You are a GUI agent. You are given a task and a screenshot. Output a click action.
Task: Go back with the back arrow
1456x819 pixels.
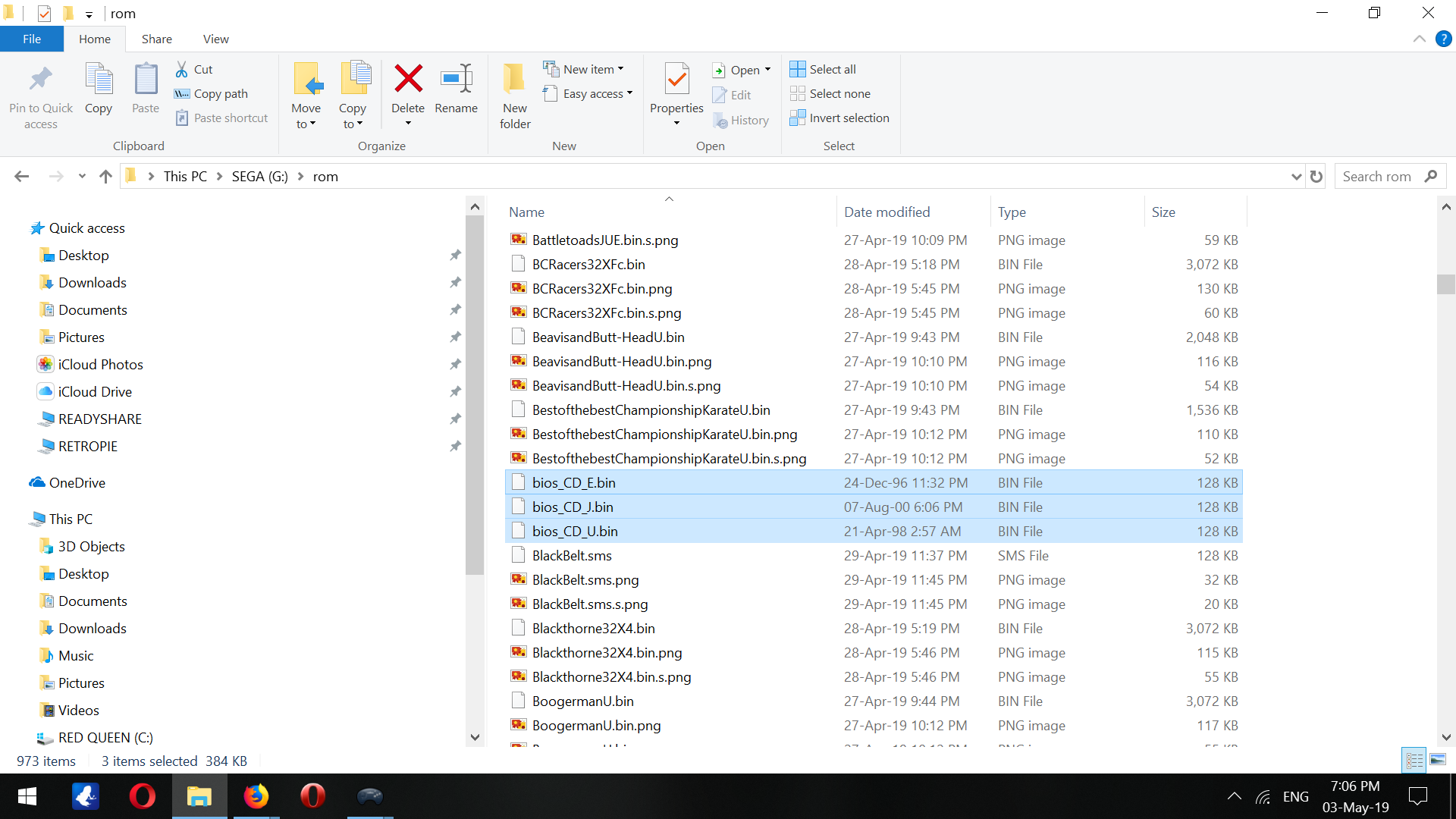(22, 177)
